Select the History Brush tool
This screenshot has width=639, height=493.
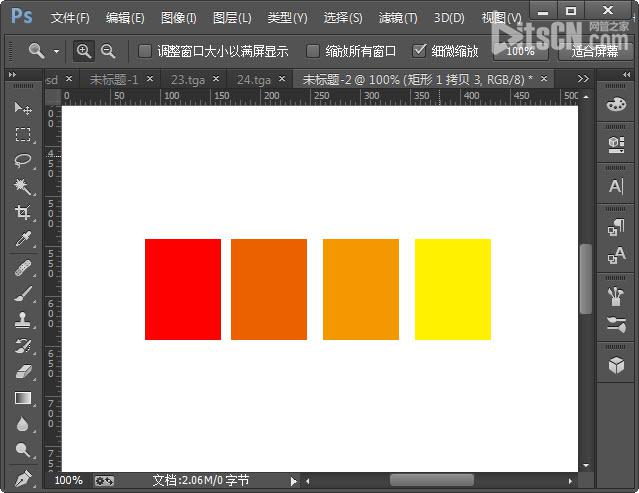tap(23, 346)
